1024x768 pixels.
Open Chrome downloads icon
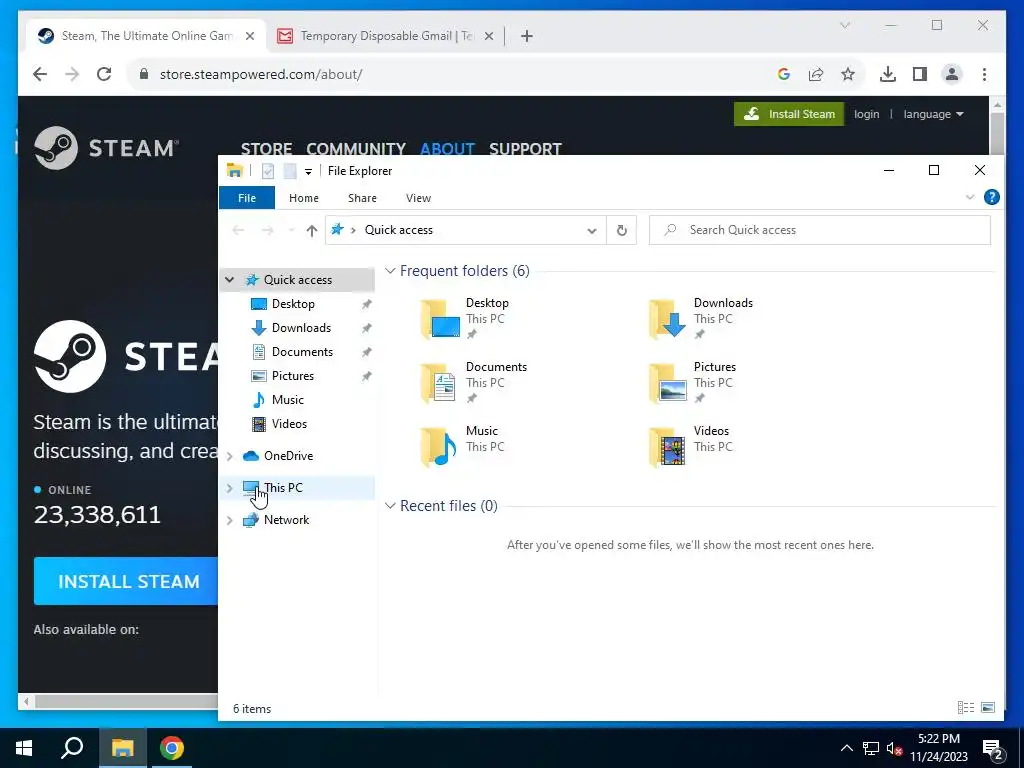point(888,74)
